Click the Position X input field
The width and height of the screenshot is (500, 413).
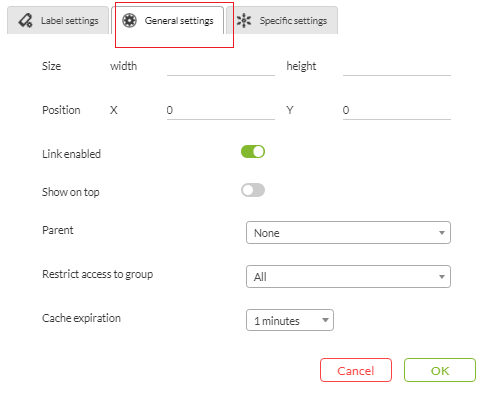click(221, 110)
